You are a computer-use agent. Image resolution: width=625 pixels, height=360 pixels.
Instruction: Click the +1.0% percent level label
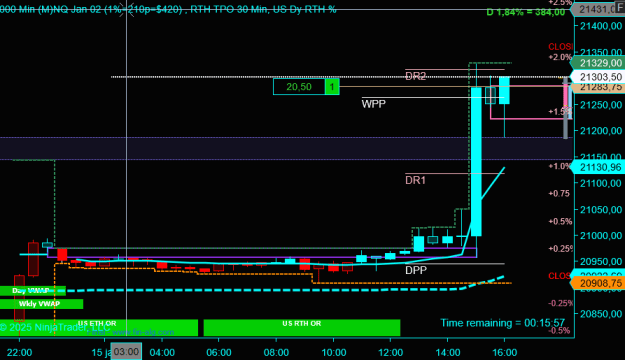click(x=560, y=166)
